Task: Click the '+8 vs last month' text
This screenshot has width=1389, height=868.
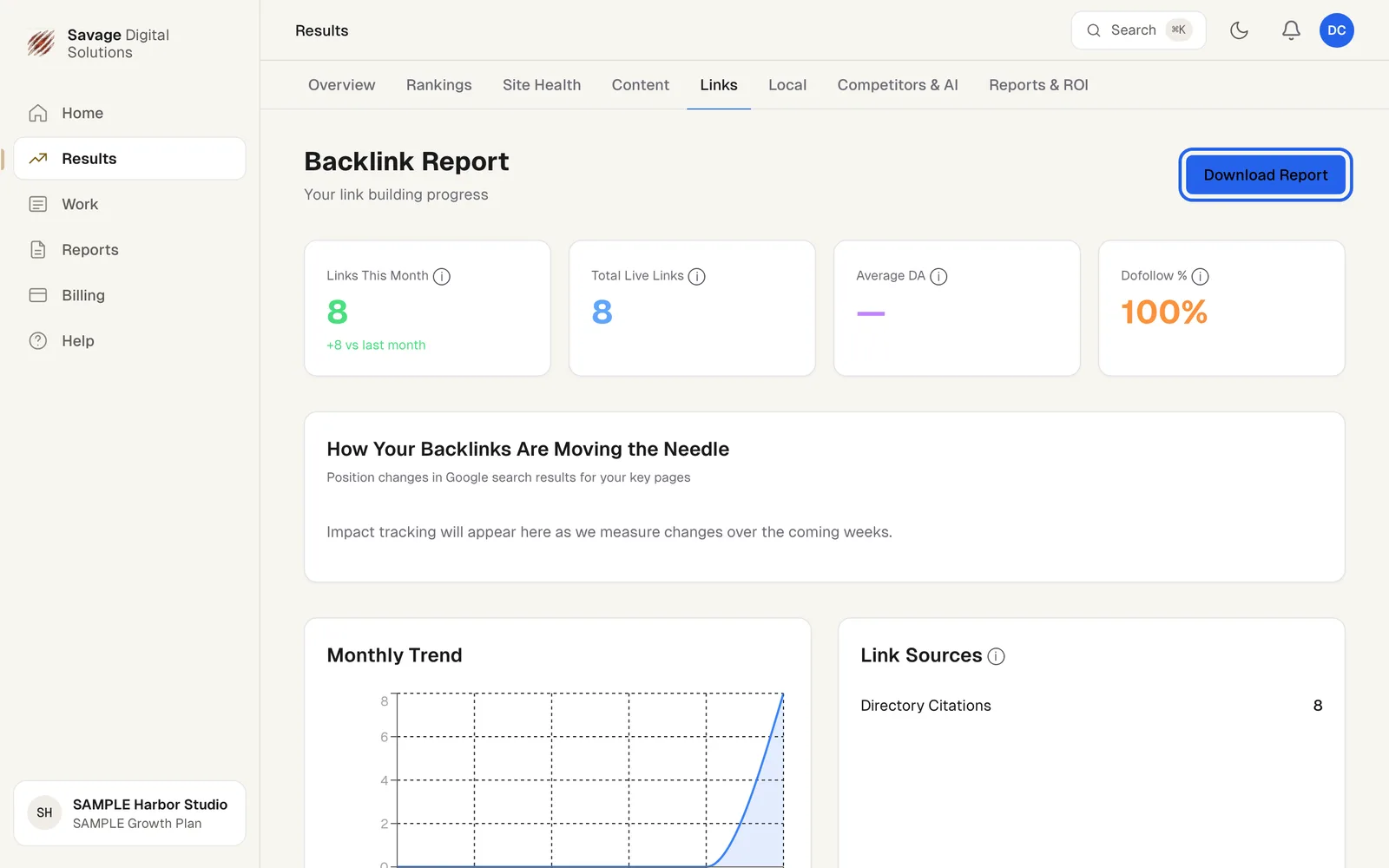Action: (x=376, y=345)
